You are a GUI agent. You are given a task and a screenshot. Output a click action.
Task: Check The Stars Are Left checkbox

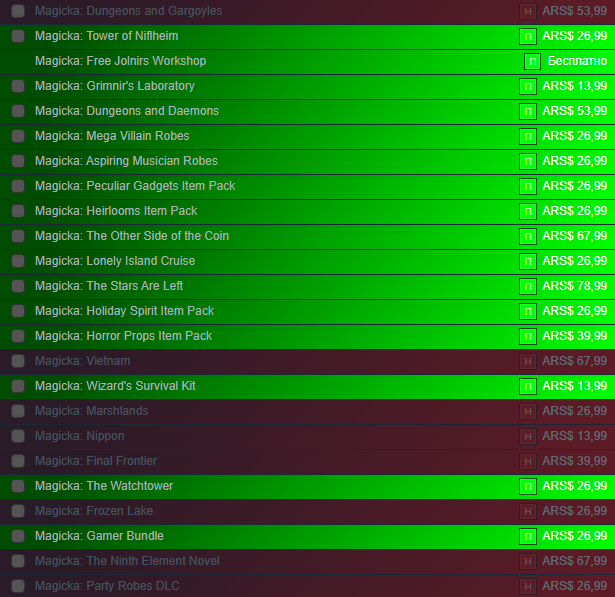click(x=18, y=286)
